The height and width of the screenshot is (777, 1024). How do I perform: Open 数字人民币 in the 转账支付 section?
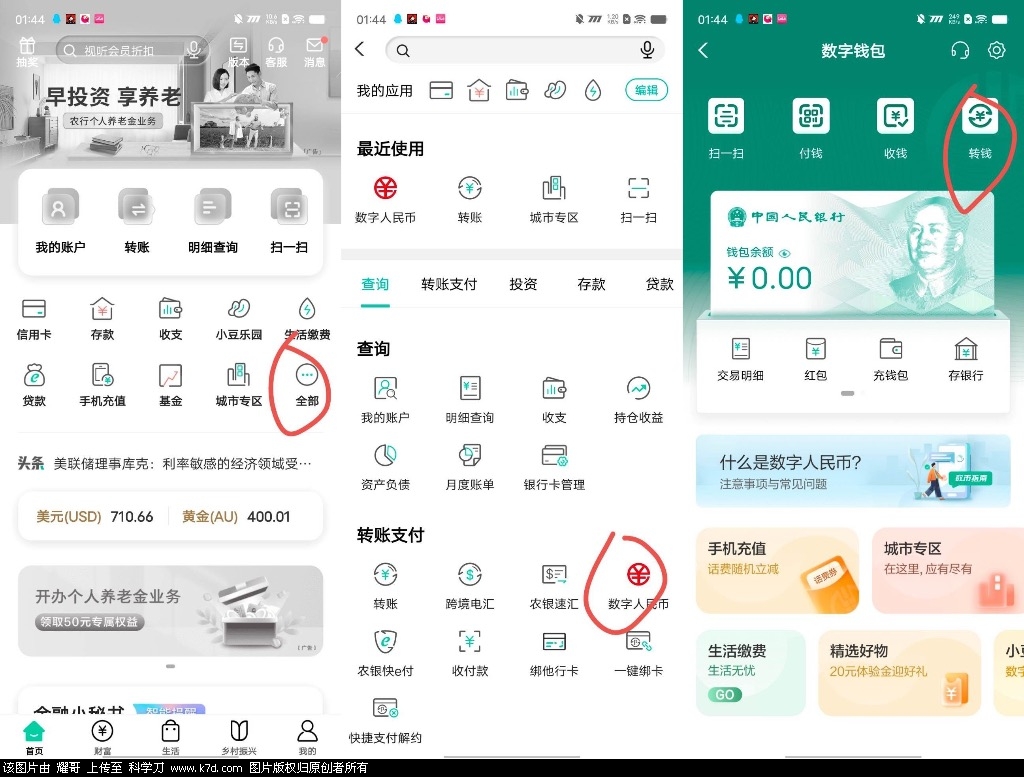[x=639, y=586]
